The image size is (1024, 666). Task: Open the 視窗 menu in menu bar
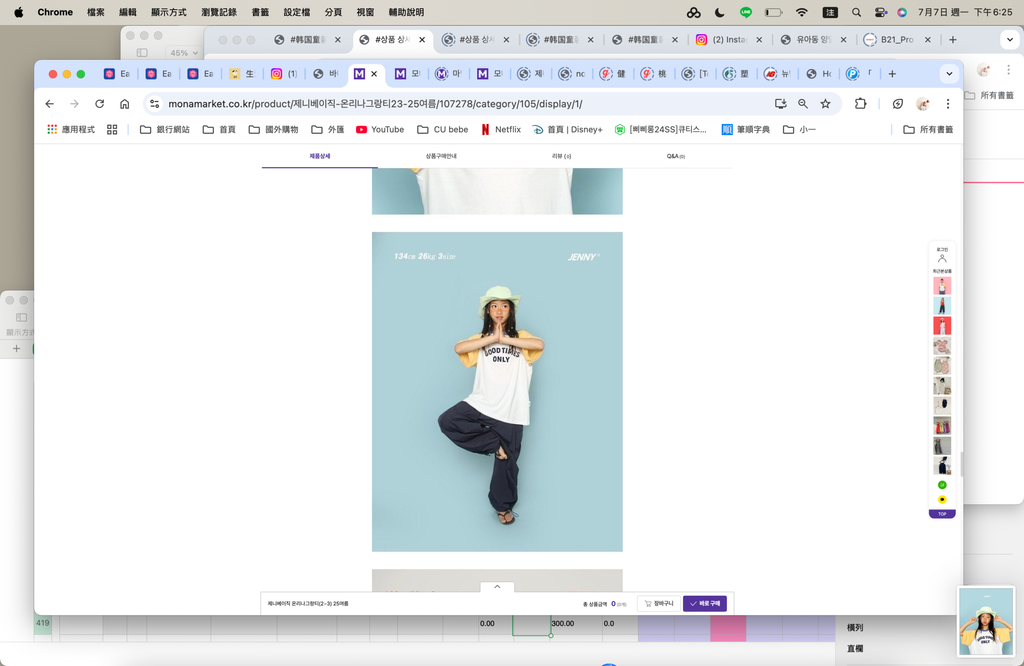pyautogui.click(x=365, y=12)
